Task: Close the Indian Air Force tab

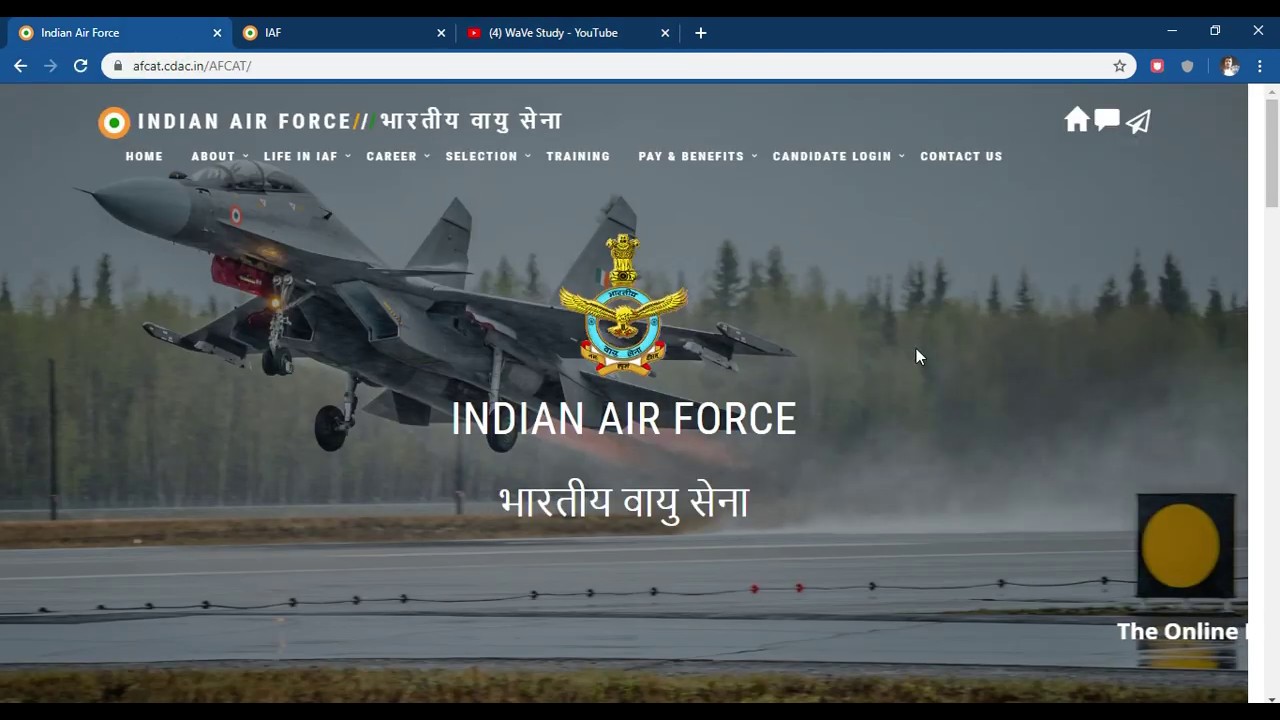Action: click(217, 33)
